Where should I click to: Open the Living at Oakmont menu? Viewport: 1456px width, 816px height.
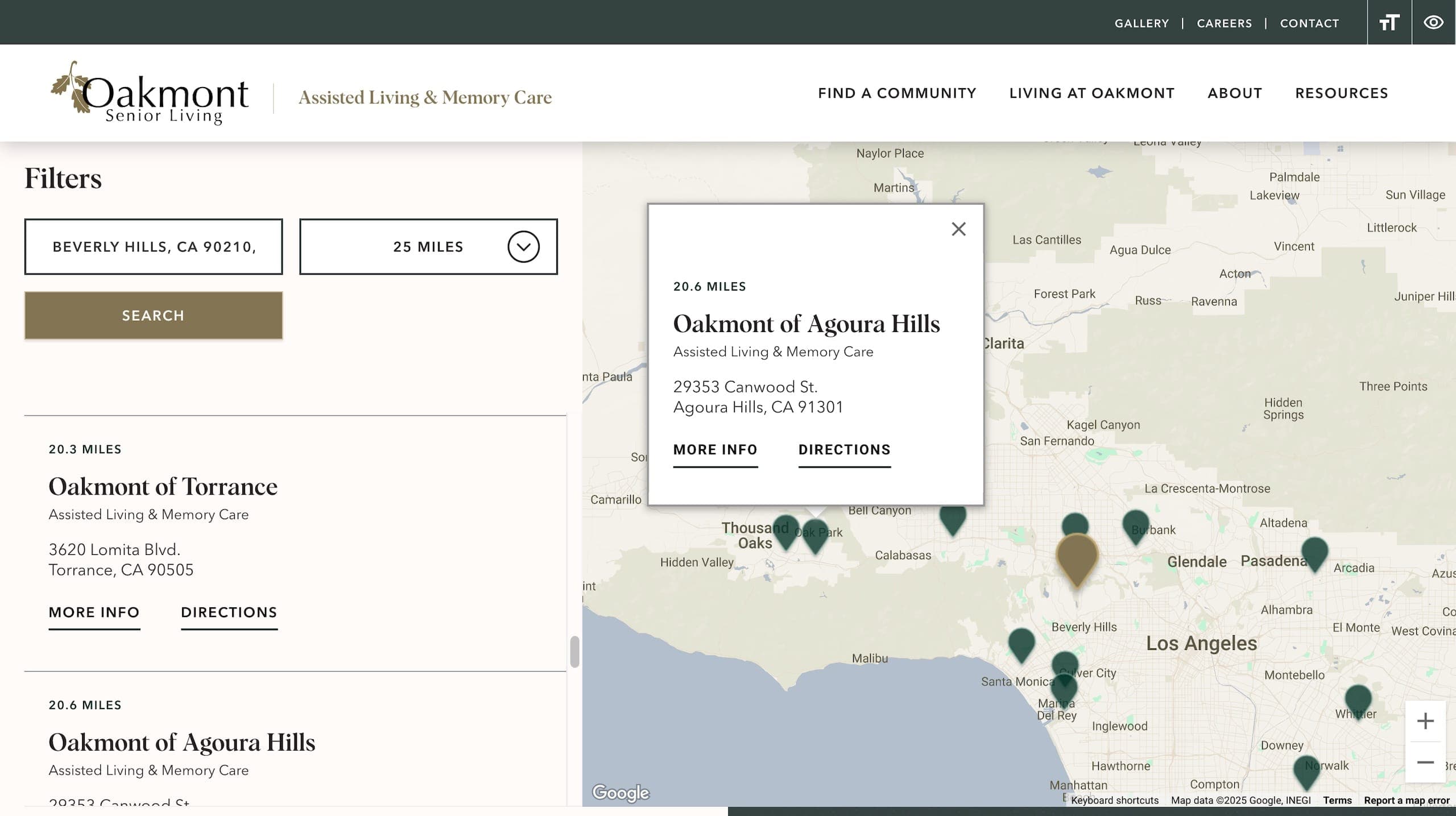coord(1091,93)
